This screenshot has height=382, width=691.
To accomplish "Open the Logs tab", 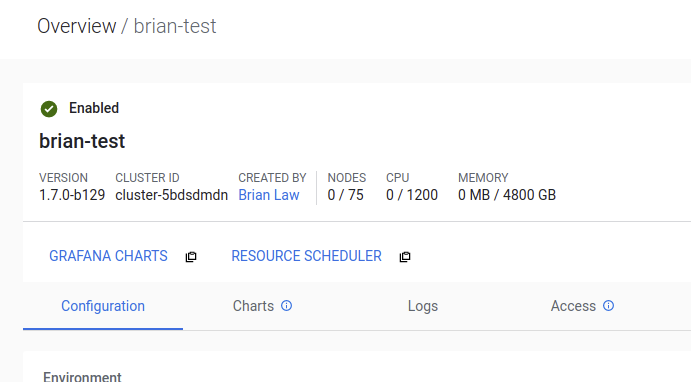I will [x=423, y=306].
